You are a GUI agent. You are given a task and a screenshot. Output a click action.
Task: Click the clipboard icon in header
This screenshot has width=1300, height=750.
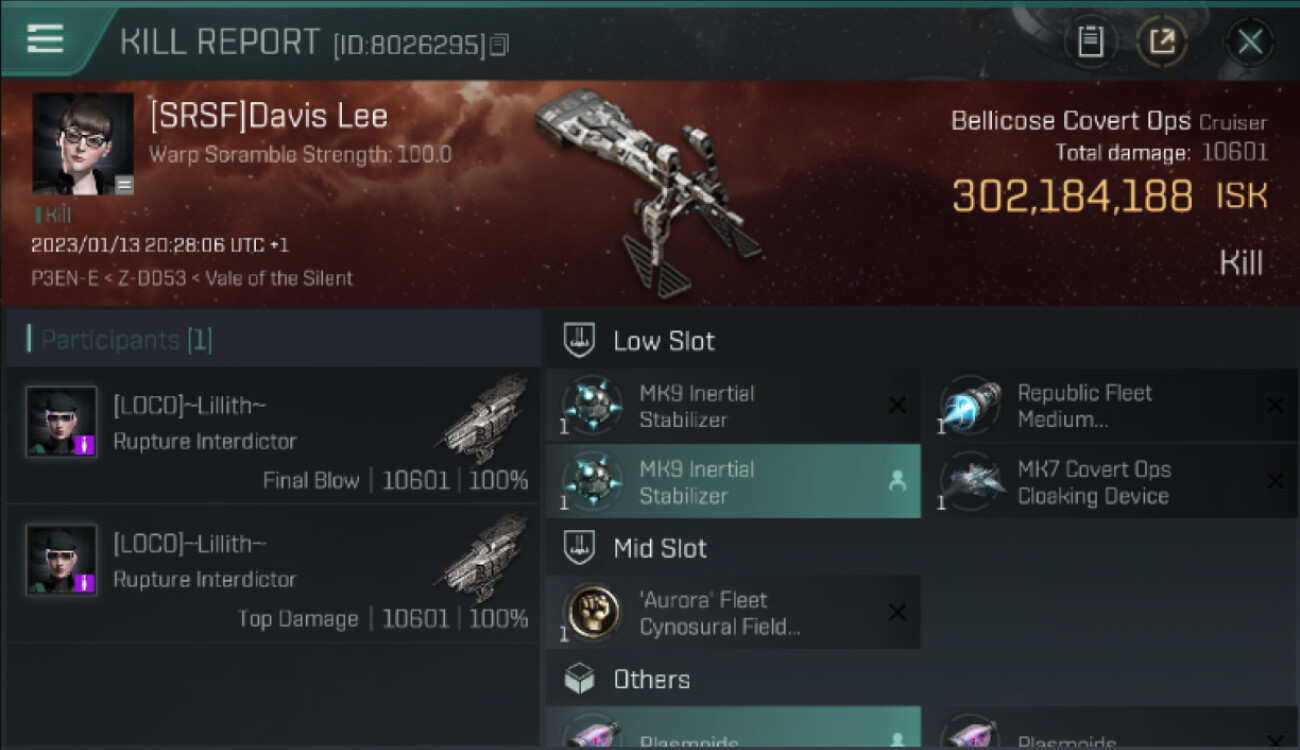point(1090,41)
